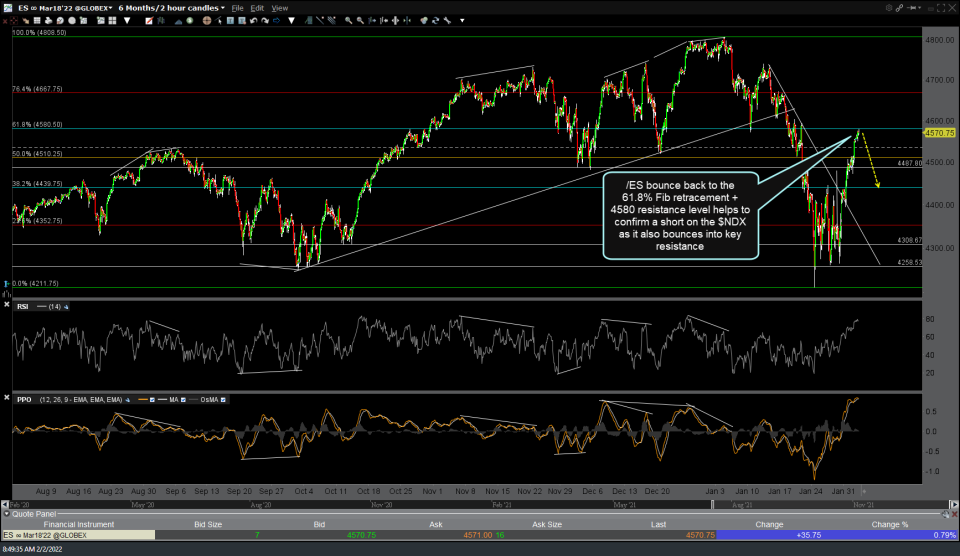Toggle the PPO OsMA checkbox
960x556 pixels.
tap(223, 400)
